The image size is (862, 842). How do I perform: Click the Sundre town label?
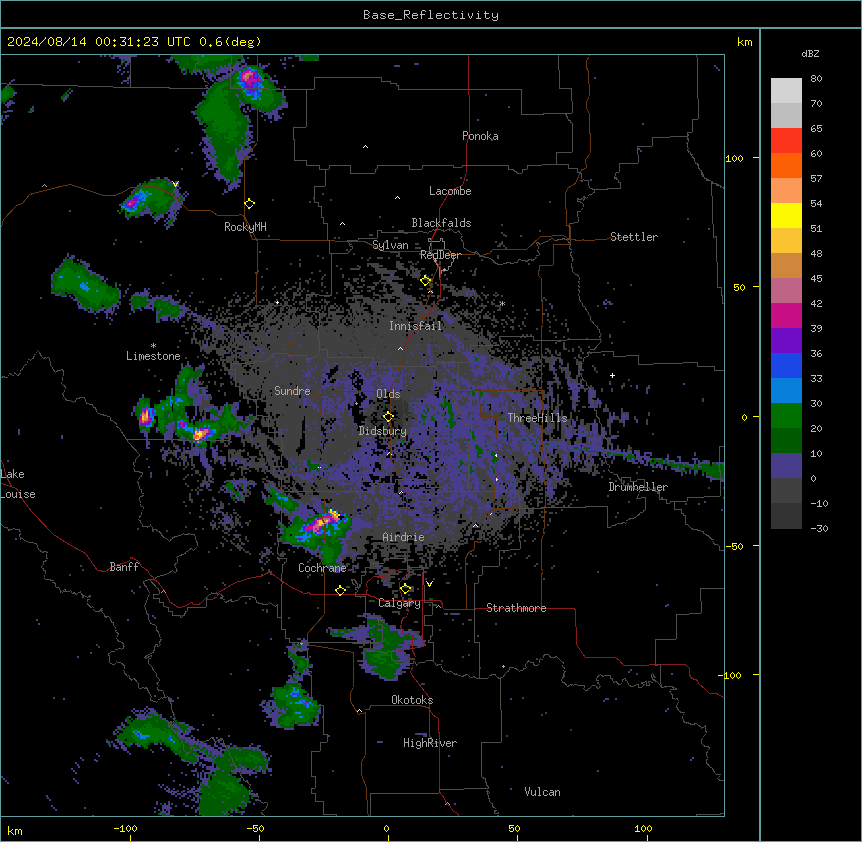pos(292,391)
